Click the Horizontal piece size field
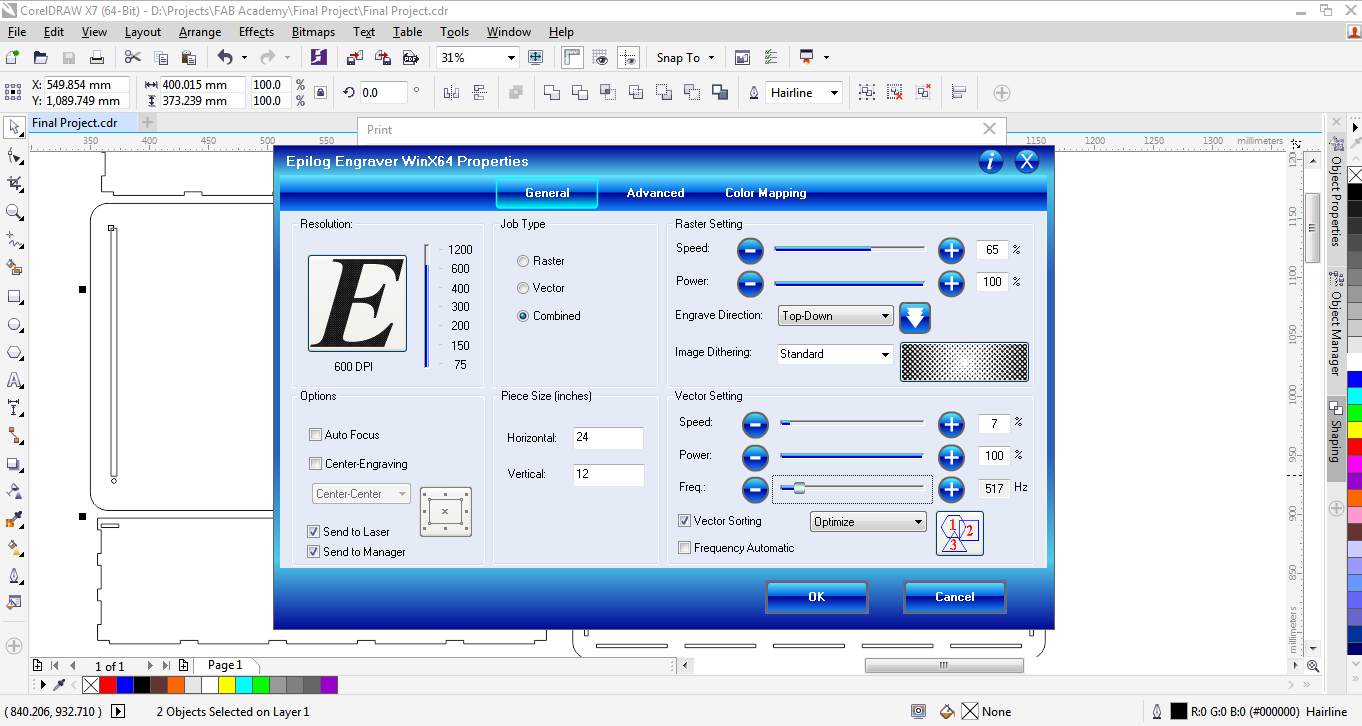 click(x=608, y=439)
